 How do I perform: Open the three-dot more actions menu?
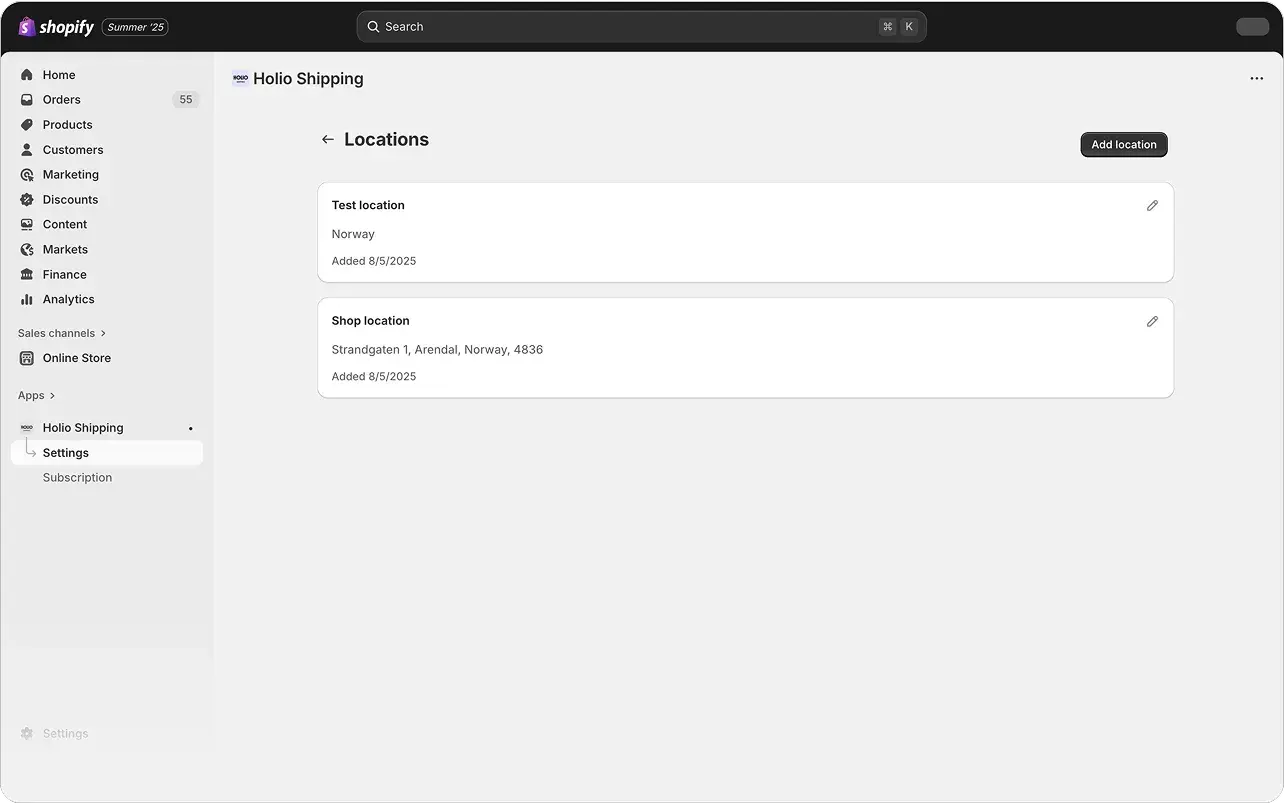pyautogui.click(x=1256, y=79)
